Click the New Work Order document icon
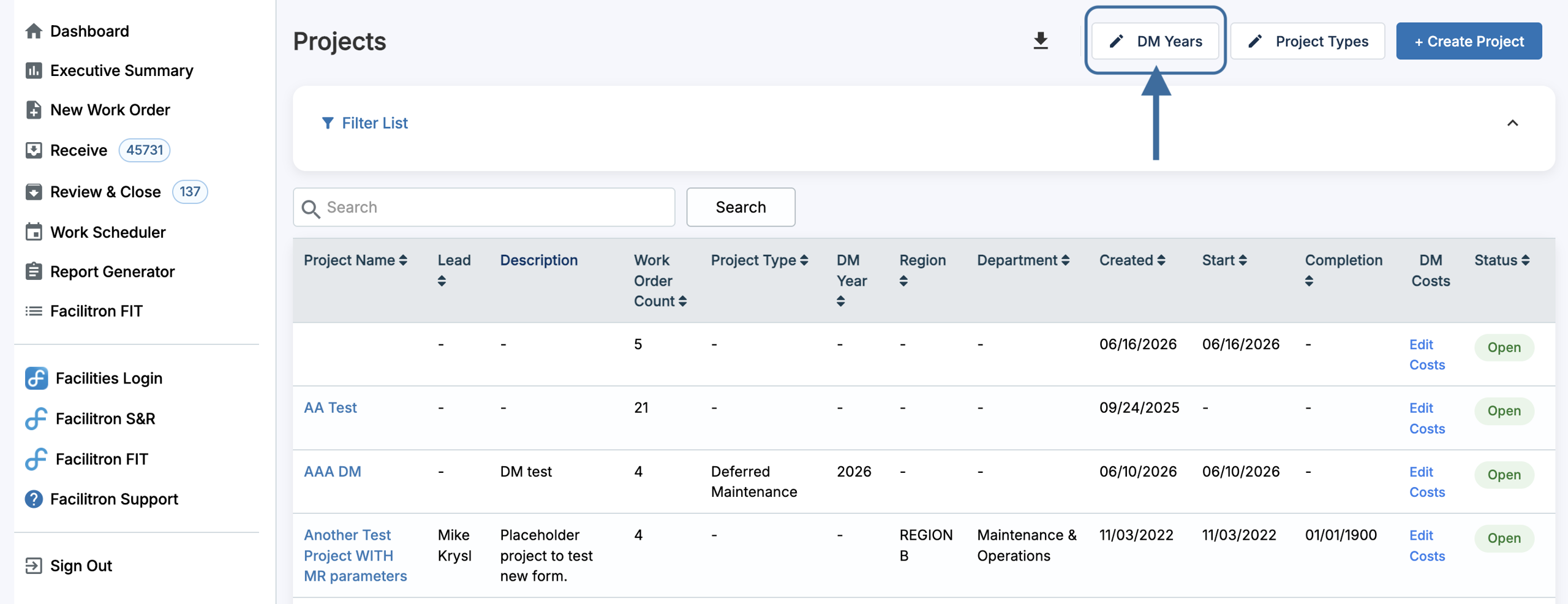The image size is (1568, 604). [x=34, y=110]
